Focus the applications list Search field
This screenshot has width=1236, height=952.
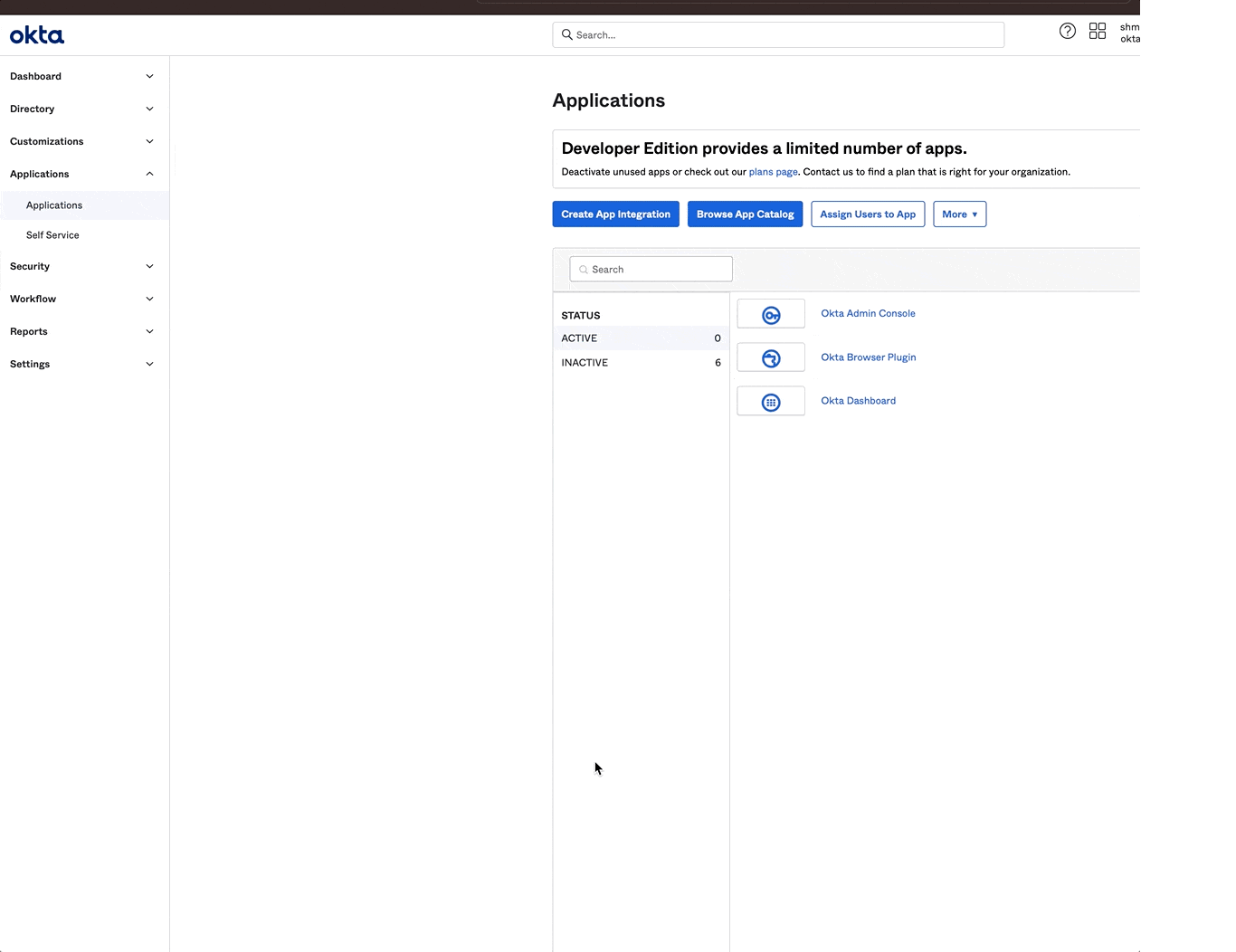(x=651, y=270)
